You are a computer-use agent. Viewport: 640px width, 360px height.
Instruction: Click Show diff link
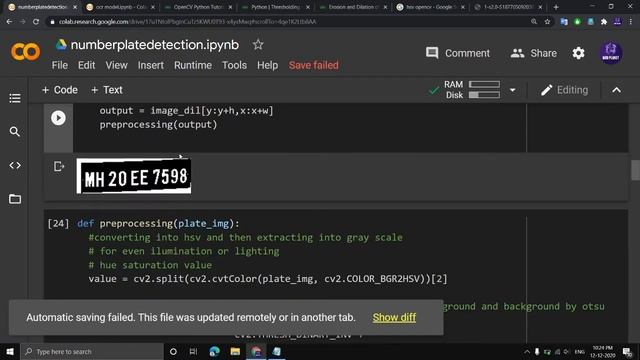394,318
